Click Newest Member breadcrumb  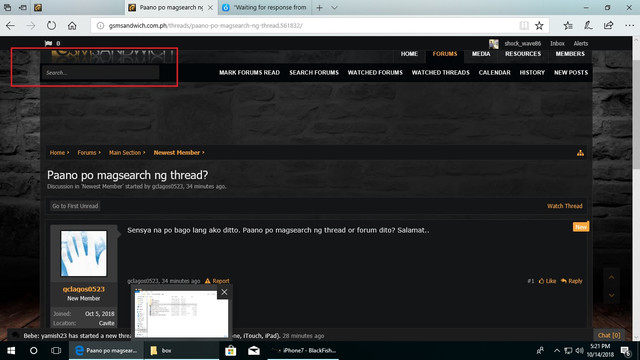[177, 153]
